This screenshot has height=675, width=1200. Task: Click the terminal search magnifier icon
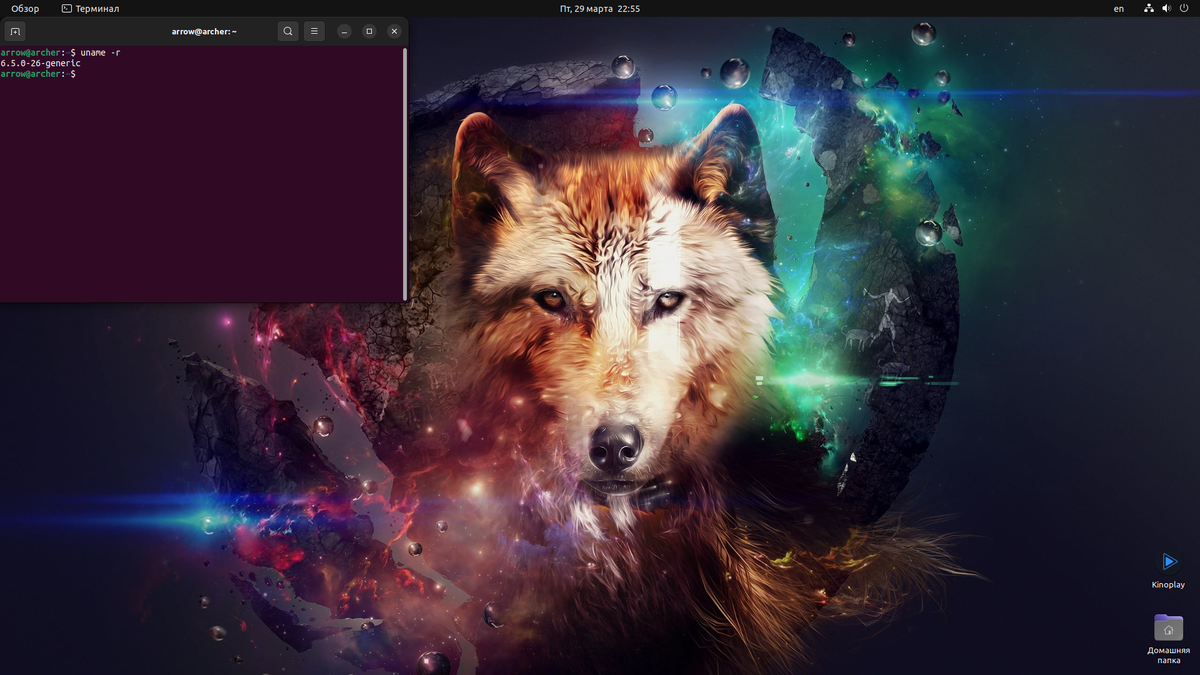pyautogui.click(x=288, y=31)
